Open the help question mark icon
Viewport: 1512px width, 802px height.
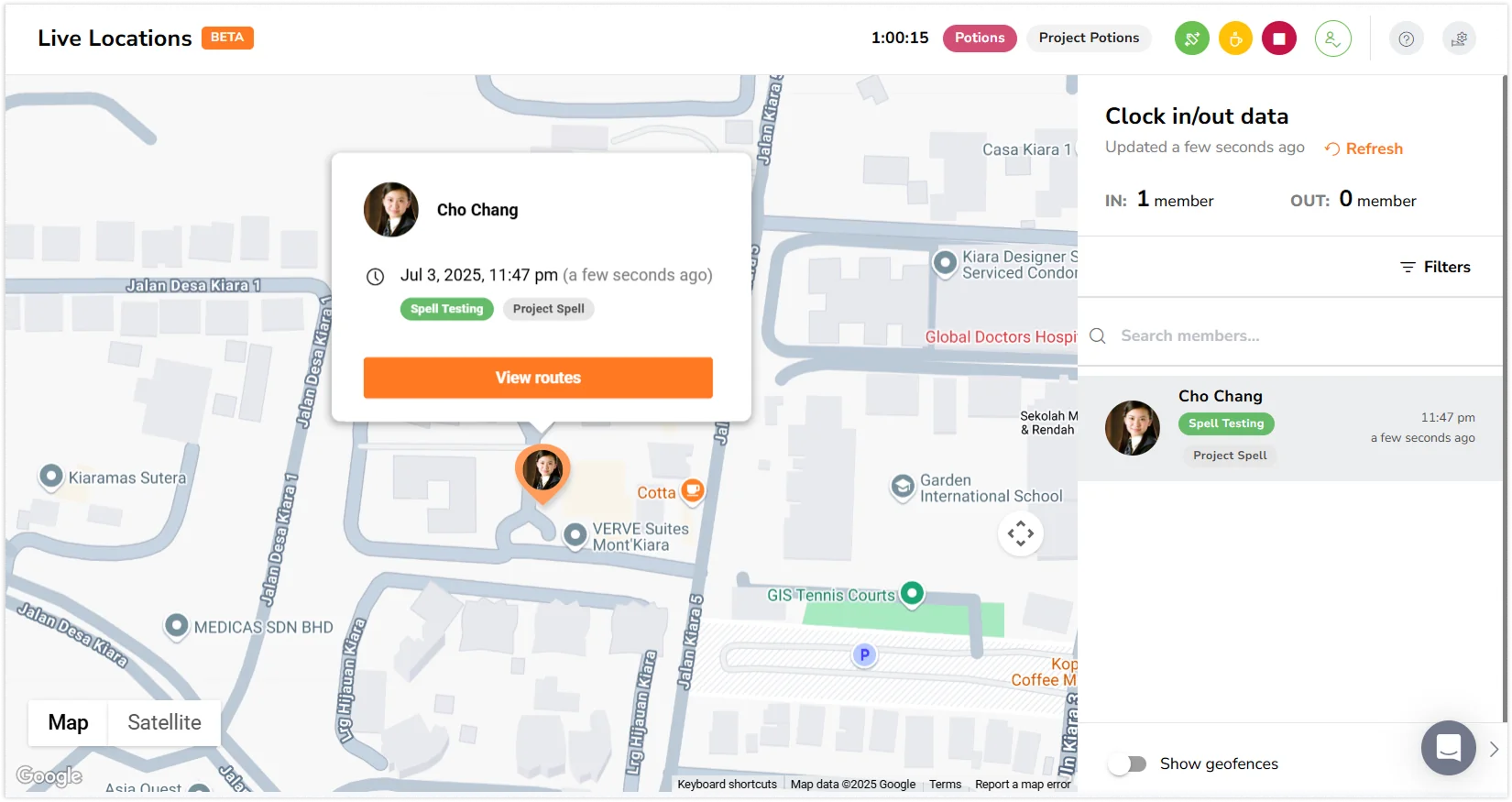[1406, 38]
